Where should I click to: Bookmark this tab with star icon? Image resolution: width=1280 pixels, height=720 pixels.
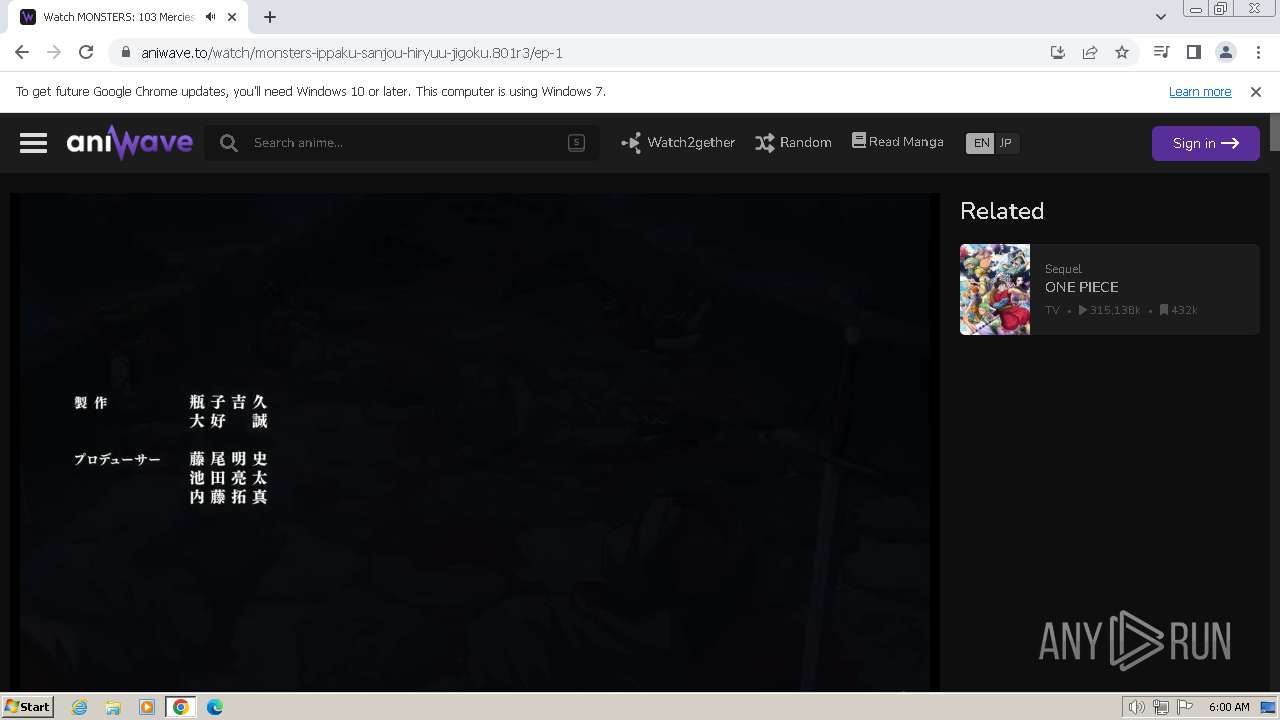click(x=1122, y=52)
